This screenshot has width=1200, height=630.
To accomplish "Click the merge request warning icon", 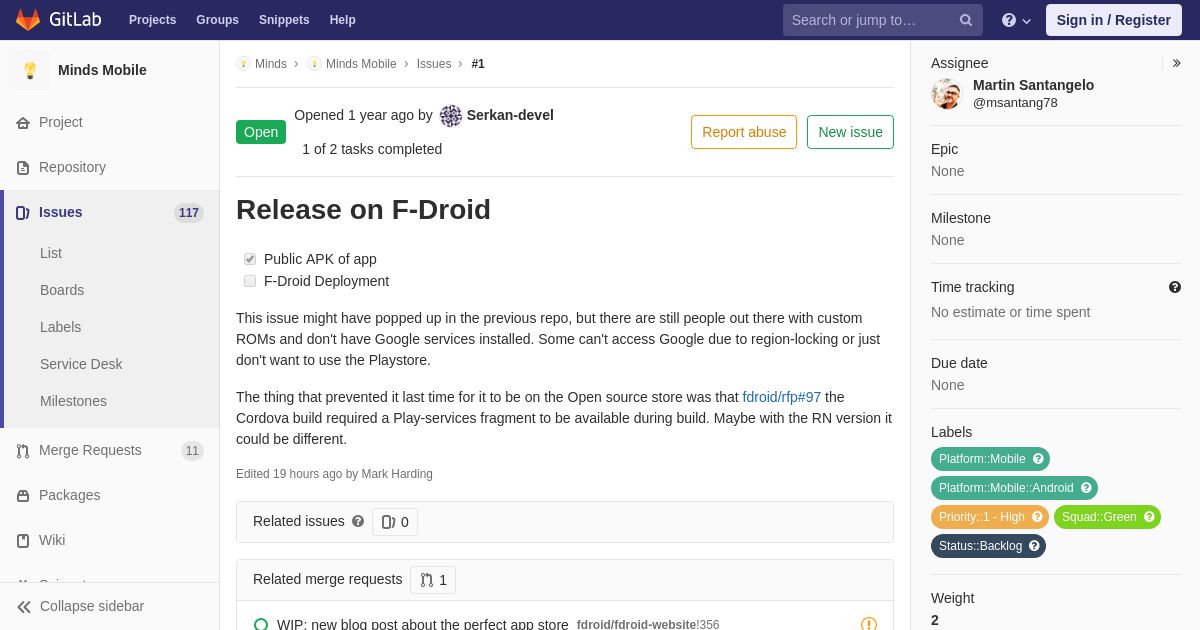I will coord(869,625).
